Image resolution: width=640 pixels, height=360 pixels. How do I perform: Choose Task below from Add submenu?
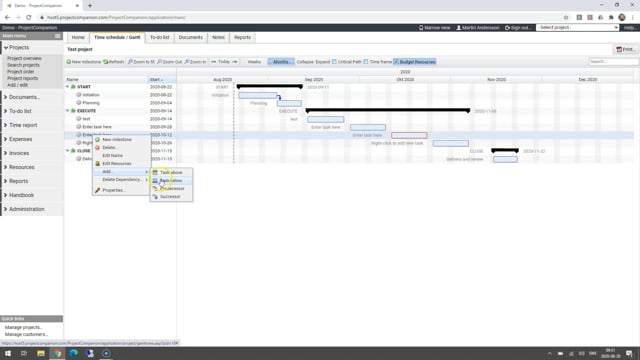pyautogui.click(x=171, y=180)
